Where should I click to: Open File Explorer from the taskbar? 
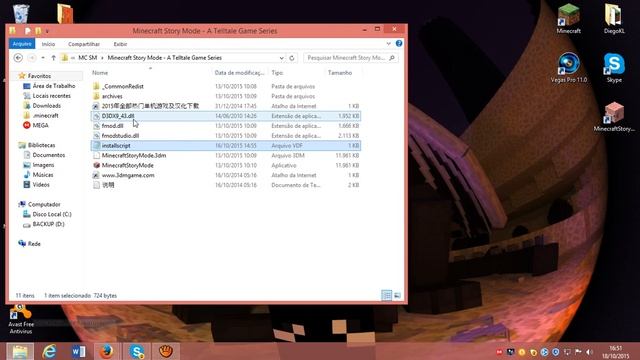pyautogui.click(x=20, y=351)
